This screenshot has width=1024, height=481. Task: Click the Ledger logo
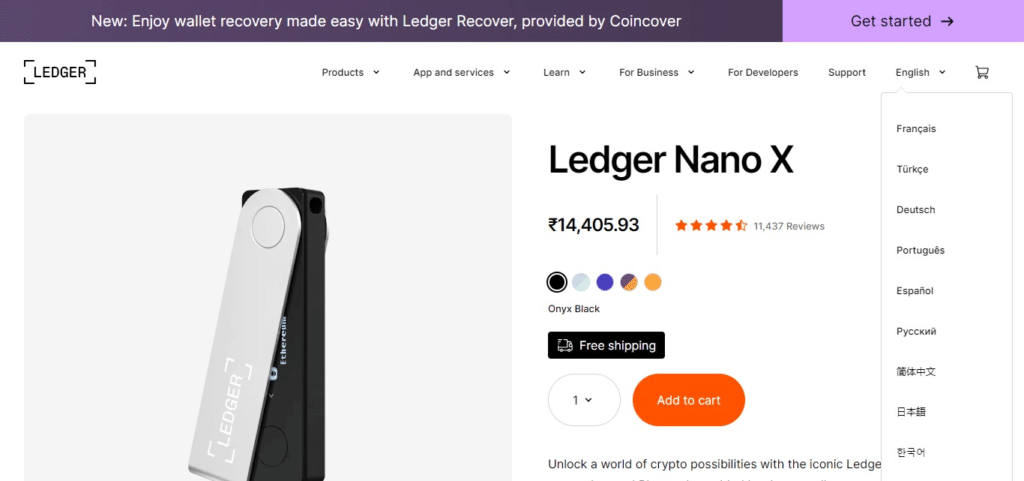(60, 72)
